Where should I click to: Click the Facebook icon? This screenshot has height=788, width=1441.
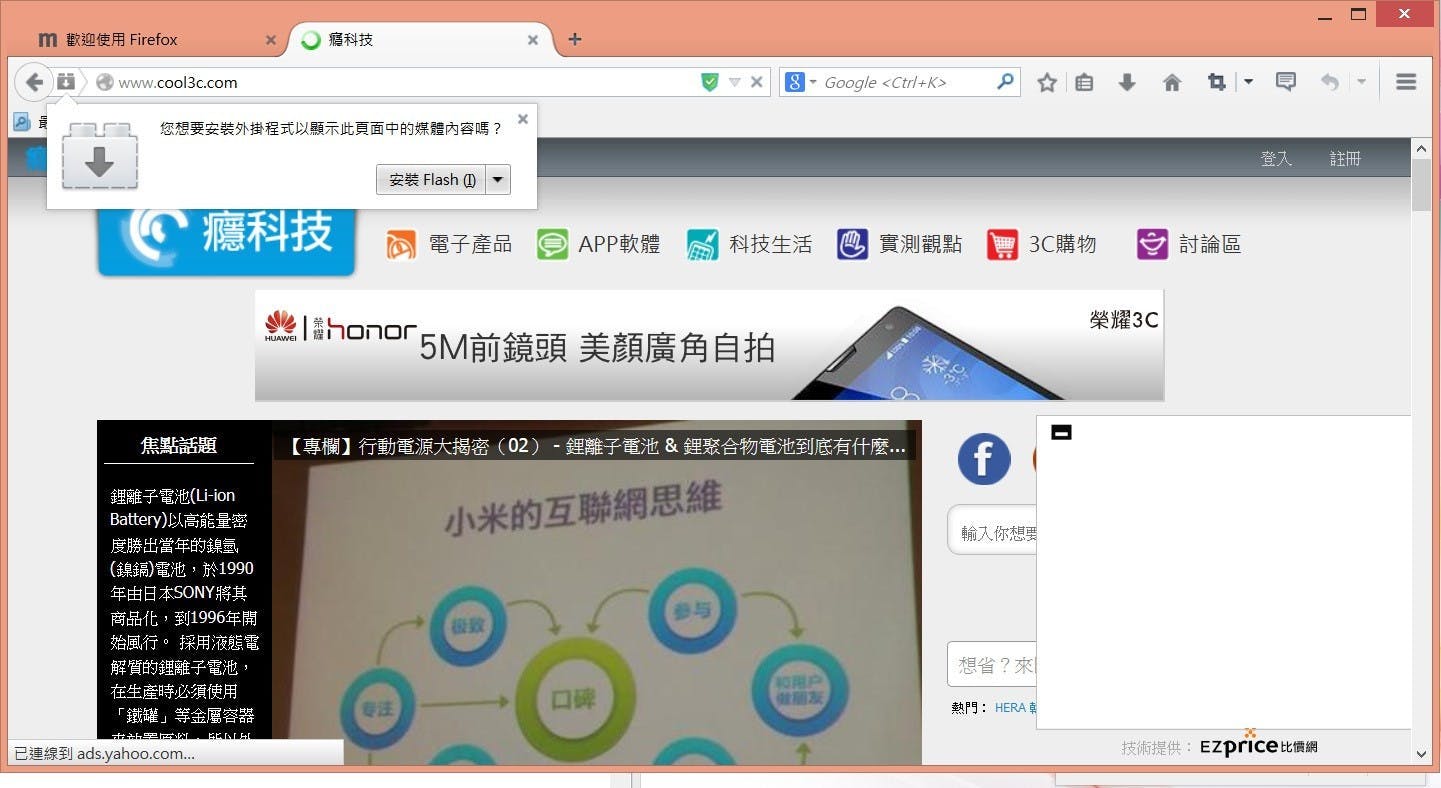click(984, 460)
